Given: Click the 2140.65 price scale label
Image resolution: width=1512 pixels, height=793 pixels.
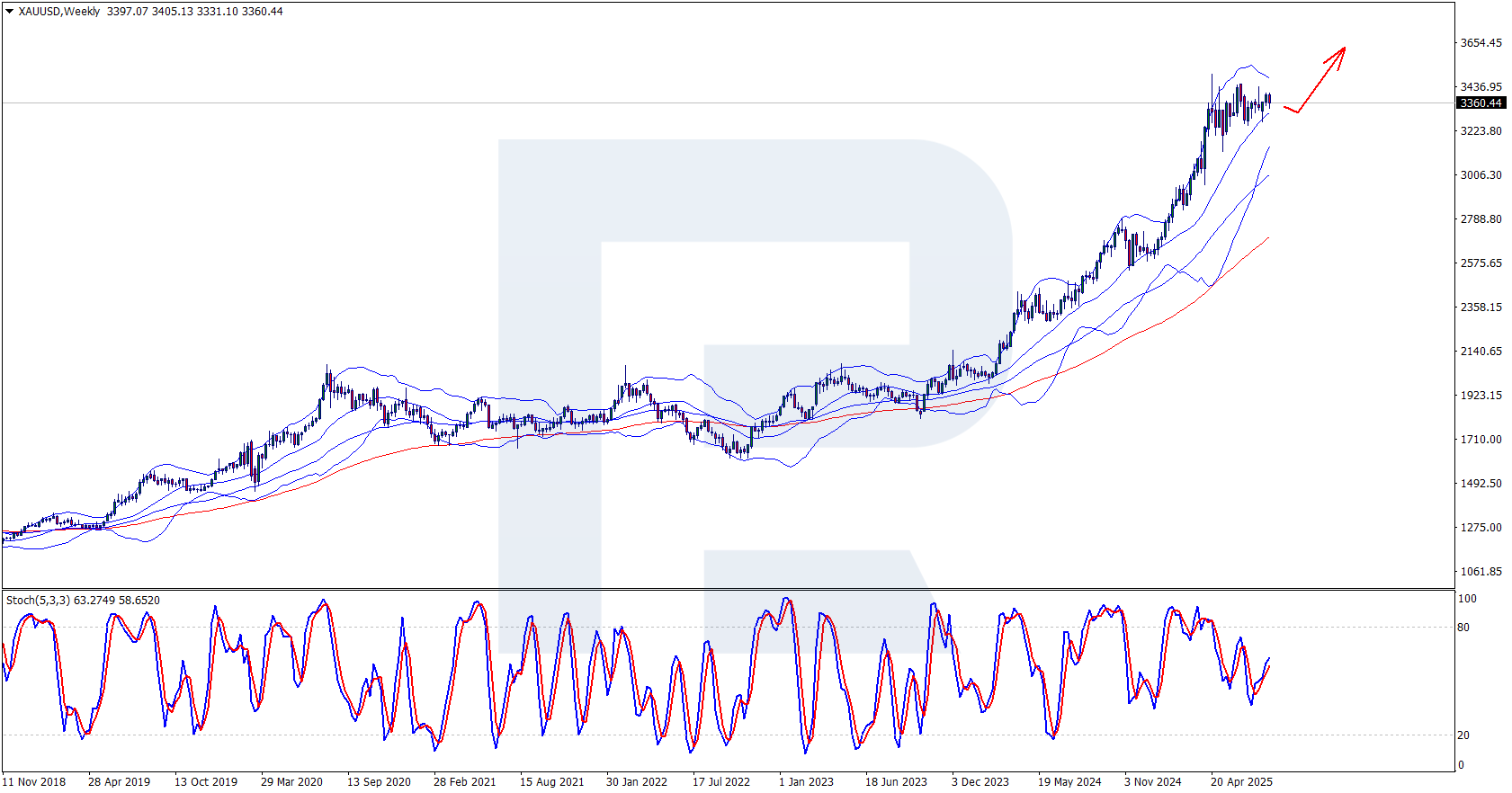Looking at the screenshot, I should tap(1481, 352).
